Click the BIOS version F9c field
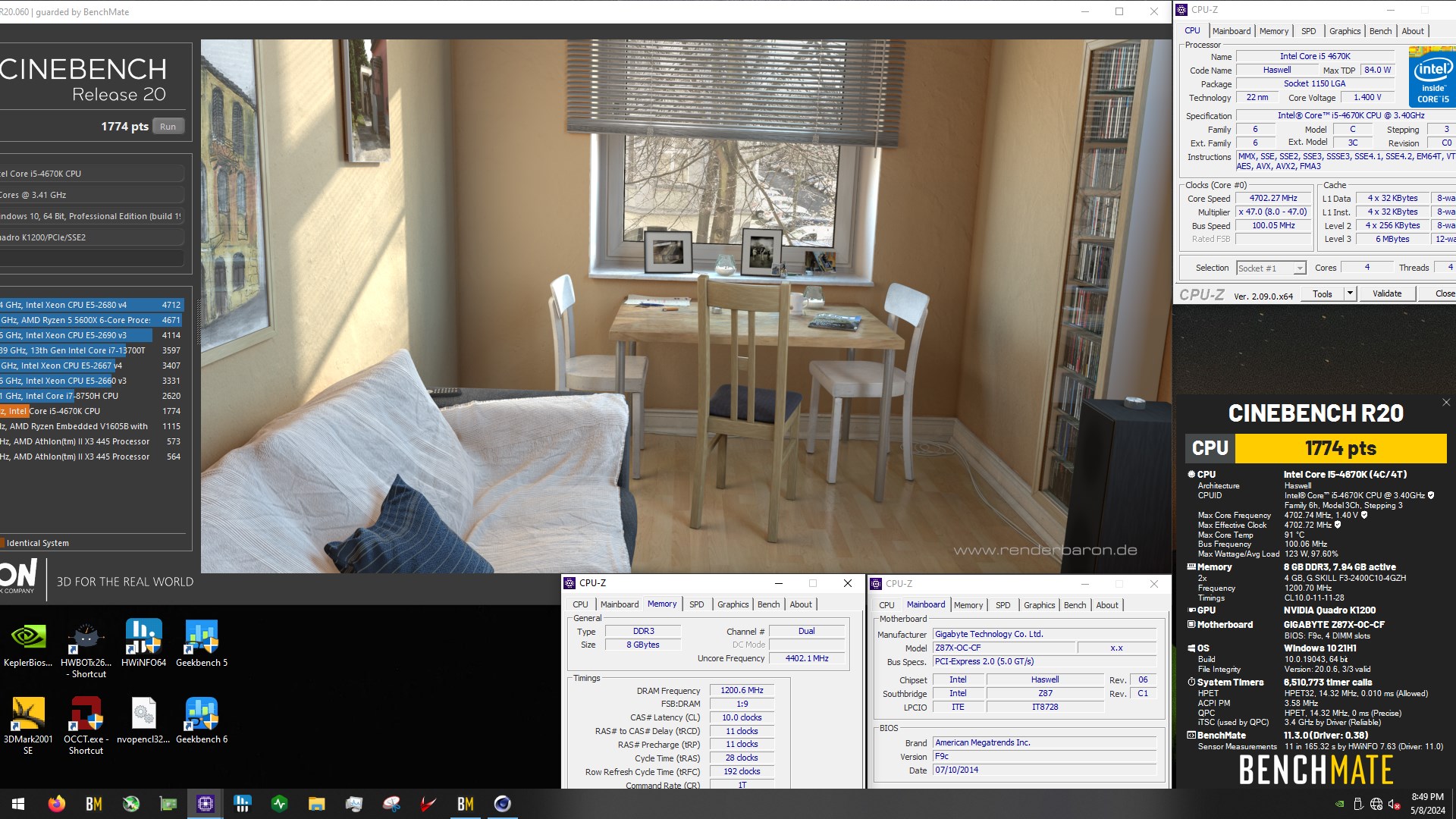Image resolution: width=1456 pixels, height=819 pixels. coord(1044,756)
